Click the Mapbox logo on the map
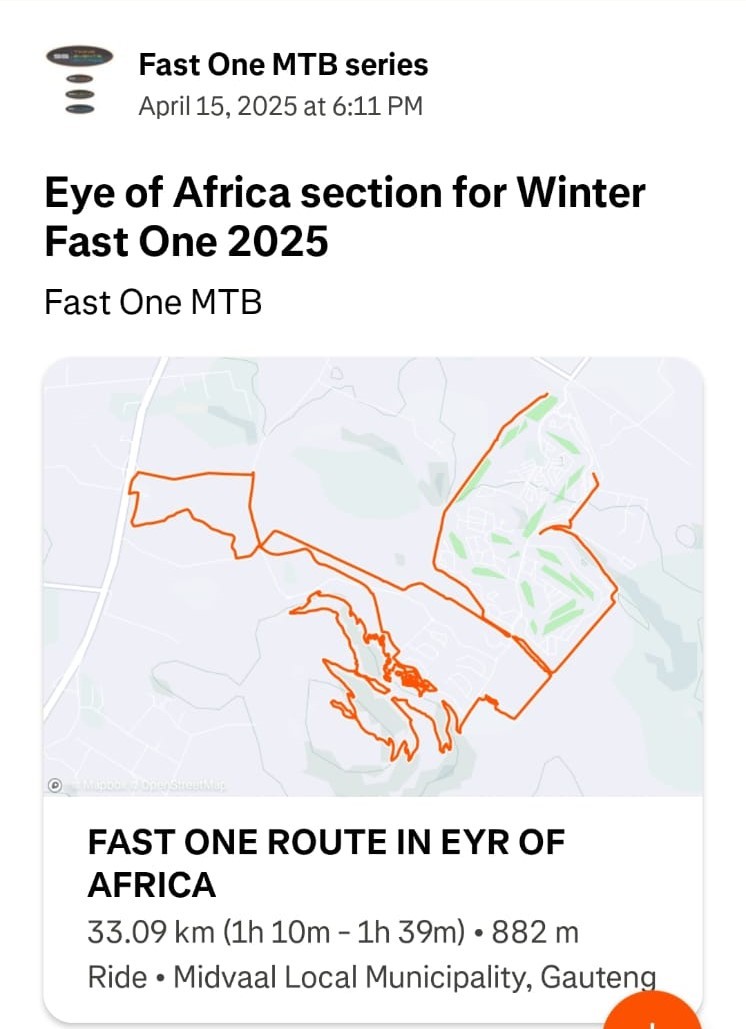746x1029 pixels. pyautogui.click(x=55, y=785)
